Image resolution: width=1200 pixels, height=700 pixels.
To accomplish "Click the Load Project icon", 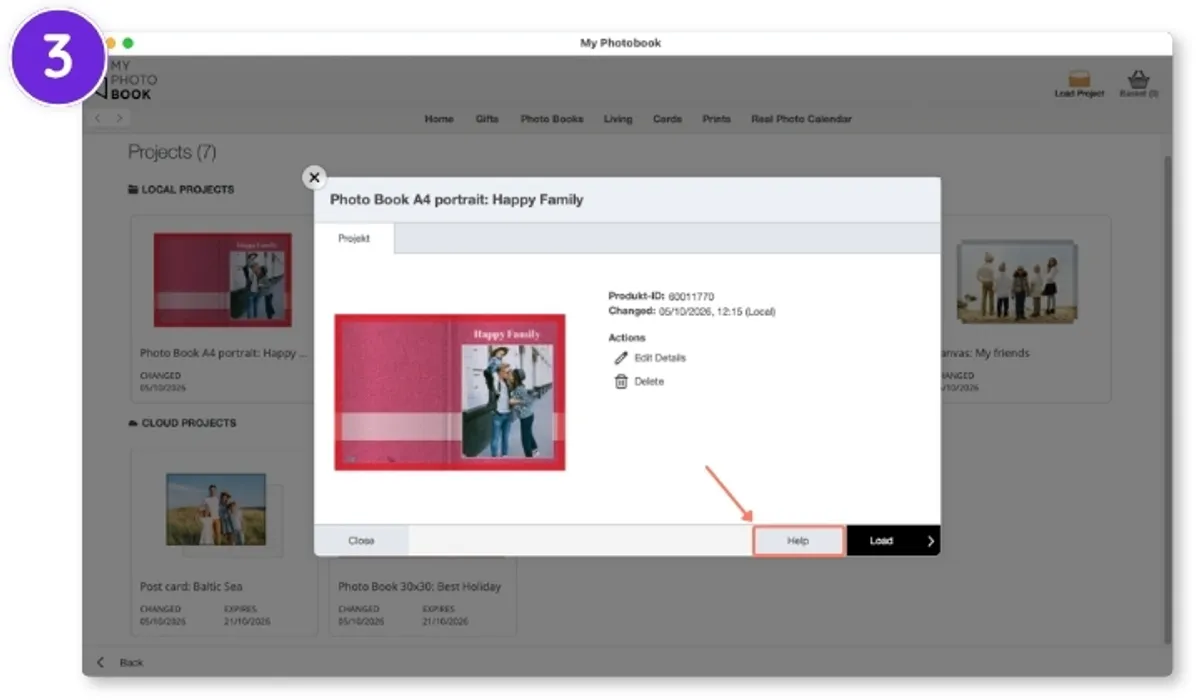I will (1079, 79).
